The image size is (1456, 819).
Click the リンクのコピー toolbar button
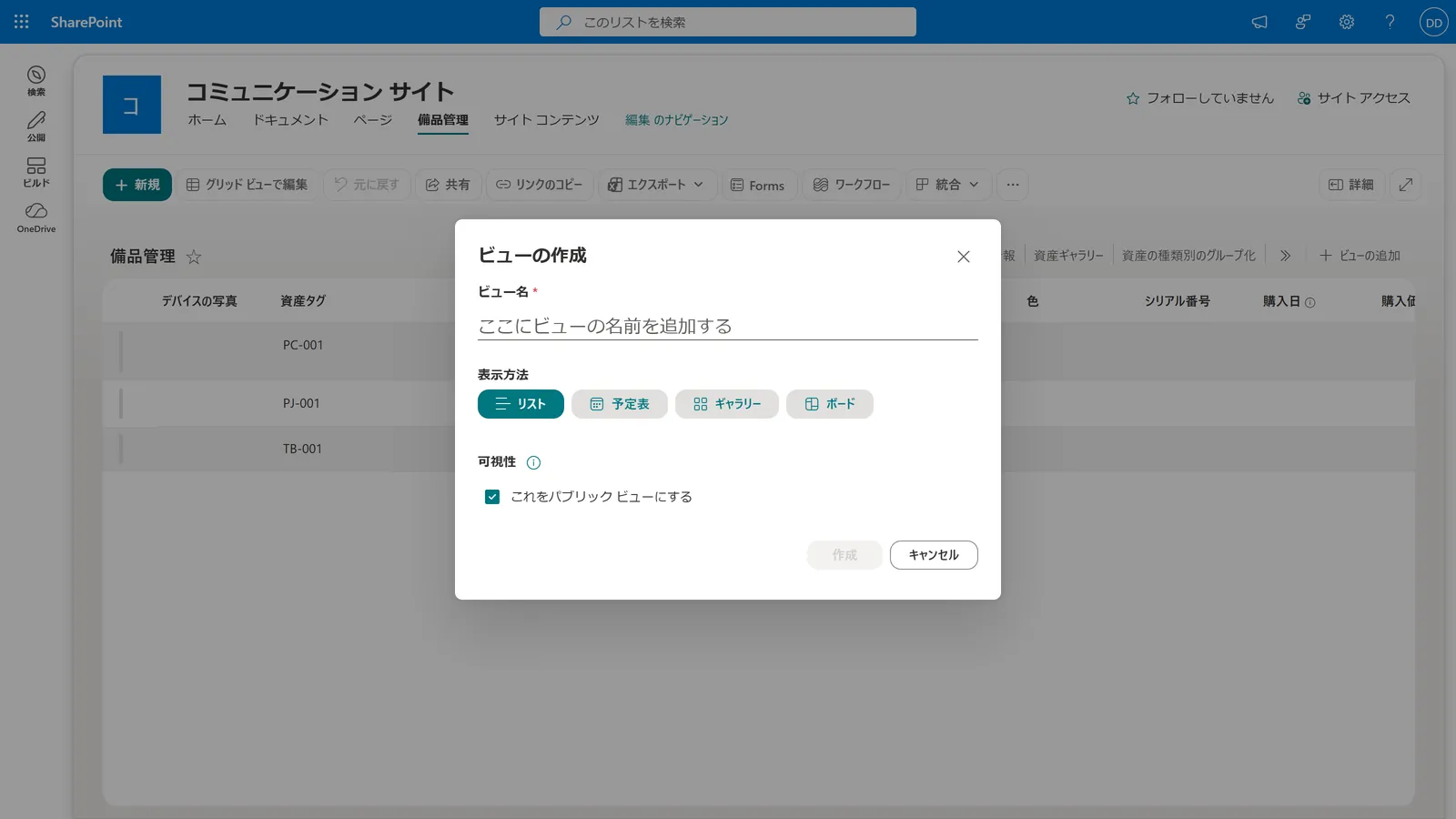[x=540, y=185]
